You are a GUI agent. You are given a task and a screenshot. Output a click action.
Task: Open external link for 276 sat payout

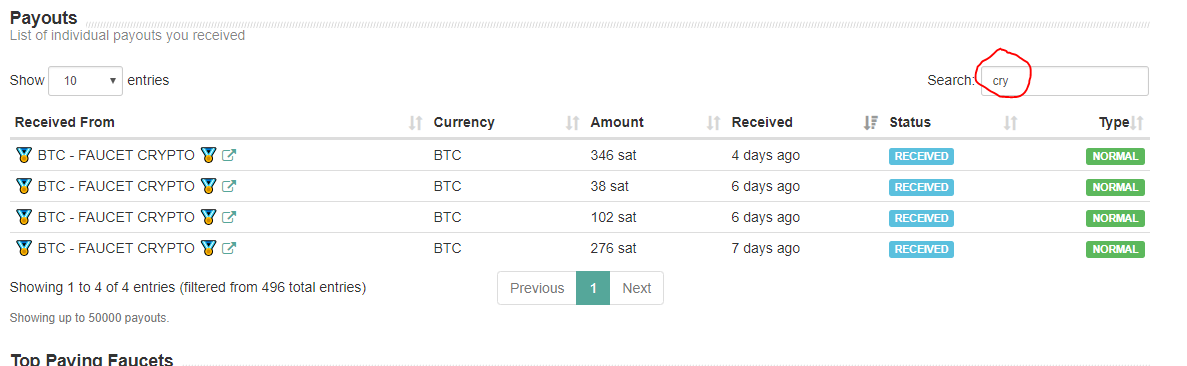coord(229,249)
